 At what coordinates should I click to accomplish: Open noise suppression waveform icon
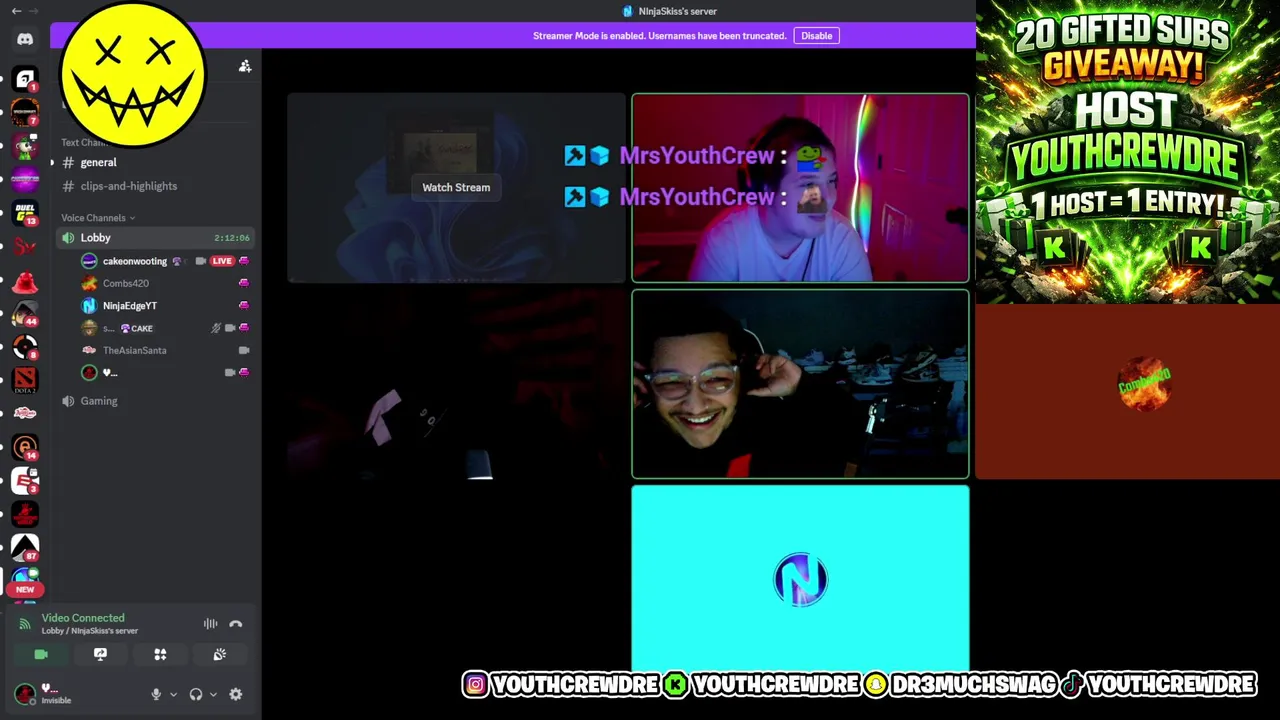[x=210, y=624]
